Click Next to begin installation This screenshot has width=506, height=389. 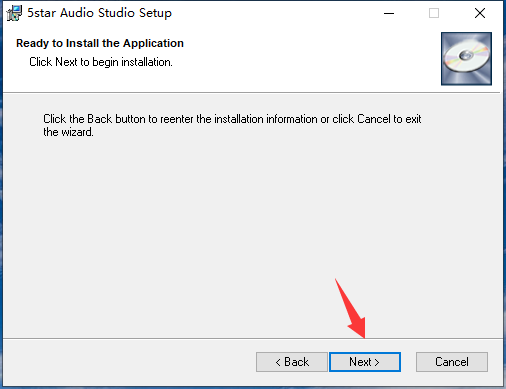(x=365, y=362)
